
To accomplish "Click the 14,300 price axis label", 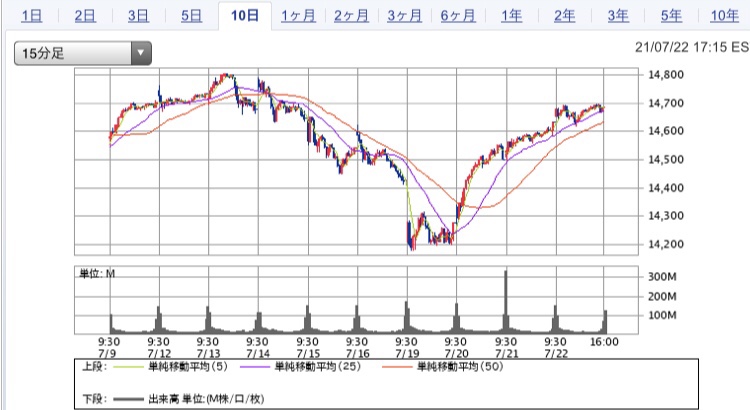I will click(666, 215).
